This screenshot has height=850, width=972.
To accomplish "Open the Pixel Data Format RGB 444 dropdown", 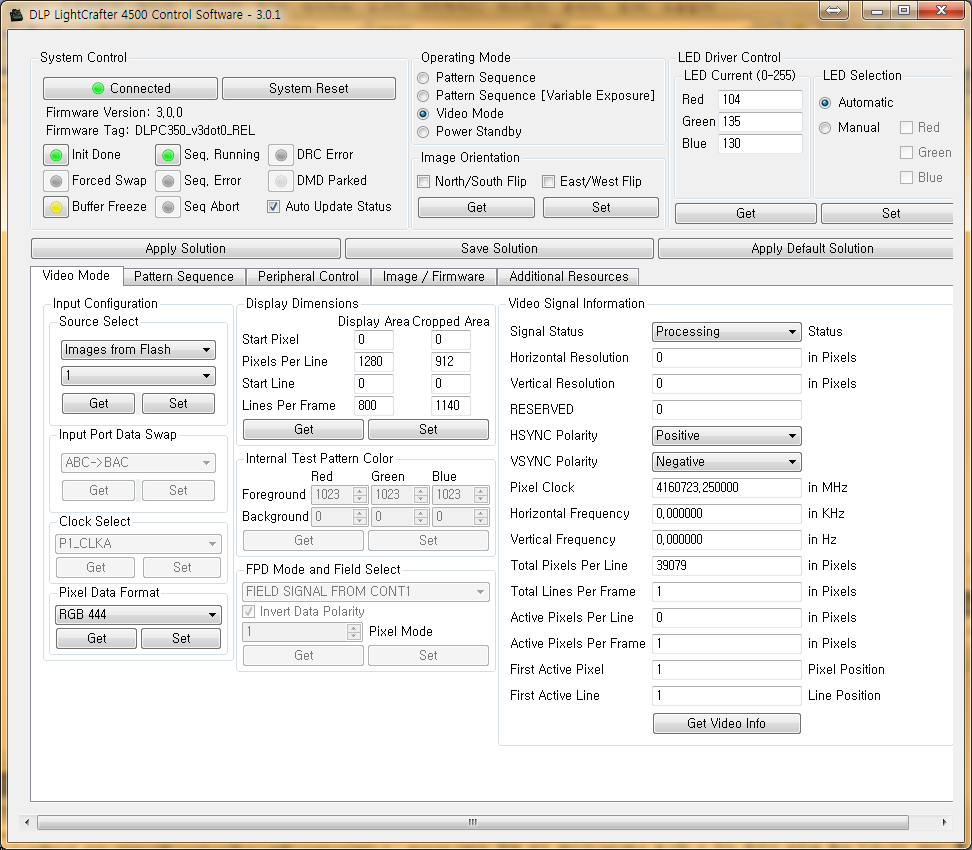I will tap(138, 614).
